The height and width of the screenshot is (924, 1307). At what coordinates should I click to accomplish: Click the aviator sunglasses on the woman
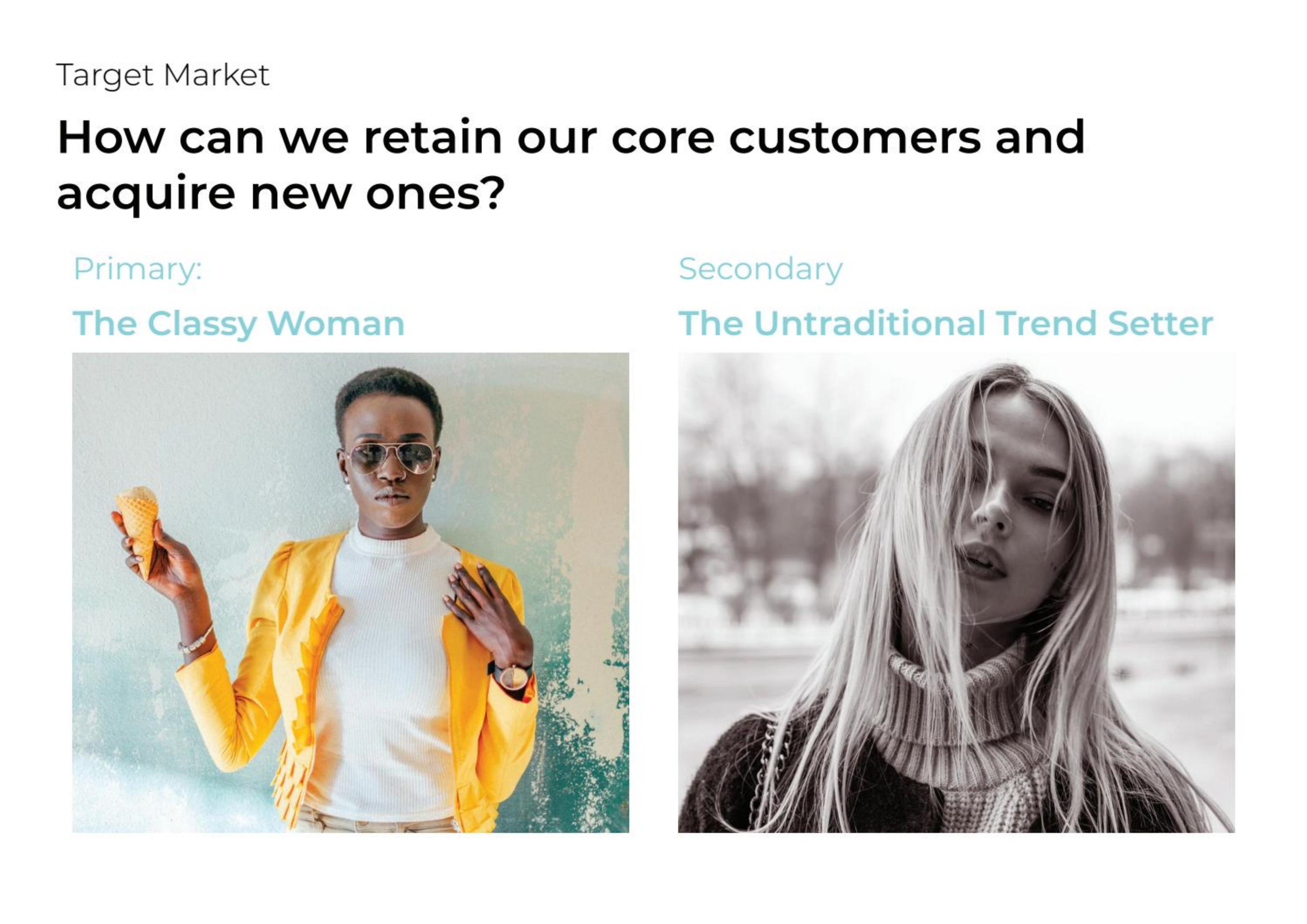[x=391, y=458]
